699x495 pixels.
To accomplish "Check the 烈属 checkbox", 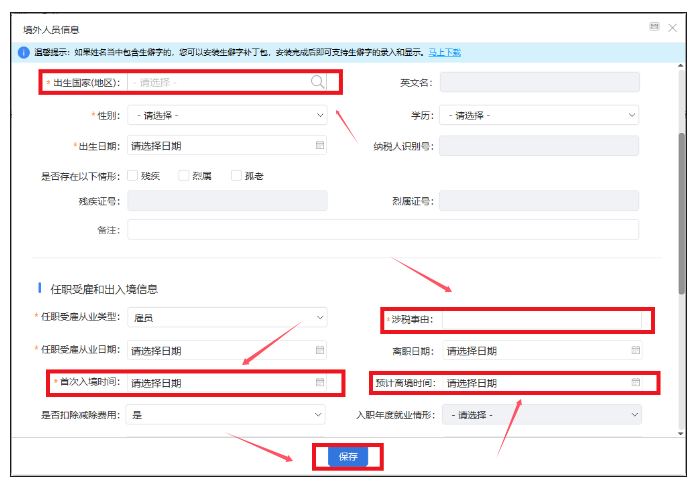I will click(x=183, y=175).
